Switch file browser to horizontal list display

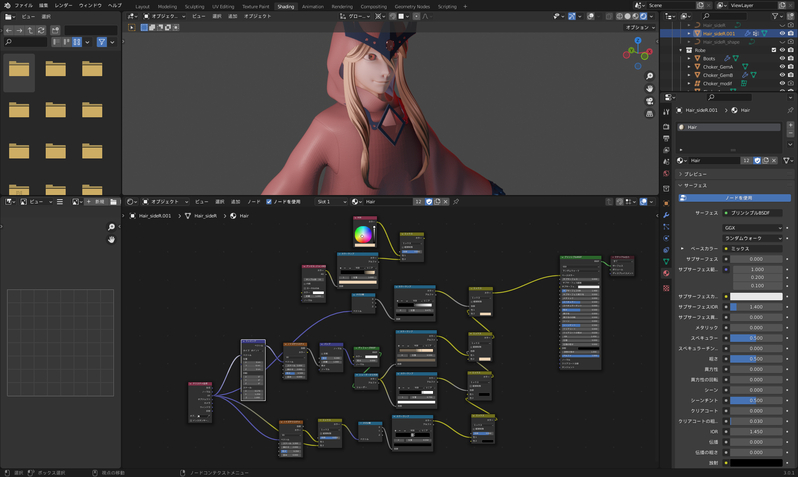pyautogui.click(x=66, y=42)
